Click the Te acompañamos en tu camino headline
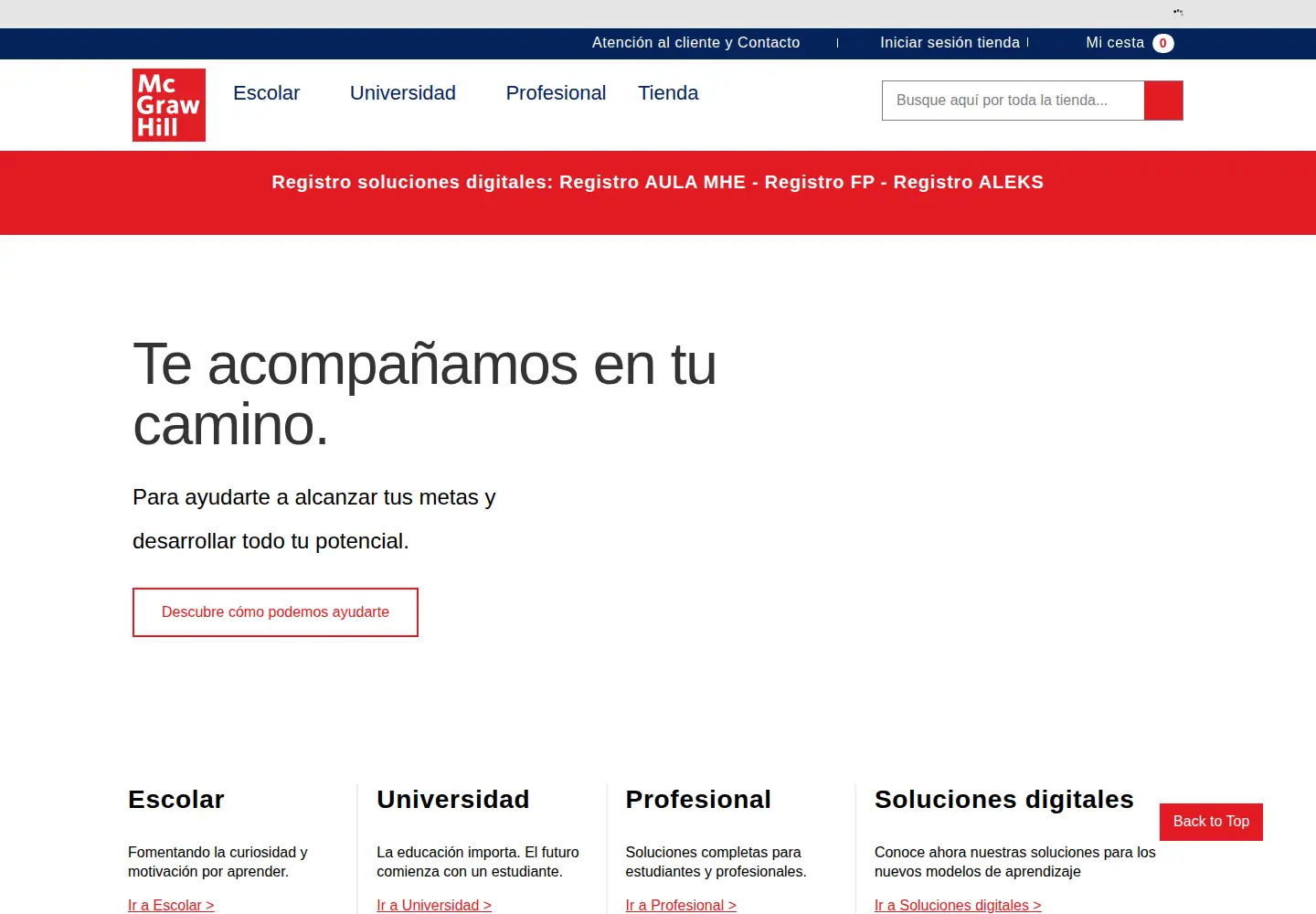Image resolution: width=1316 pixels, height=914 pixels. [x=425, y=394]
